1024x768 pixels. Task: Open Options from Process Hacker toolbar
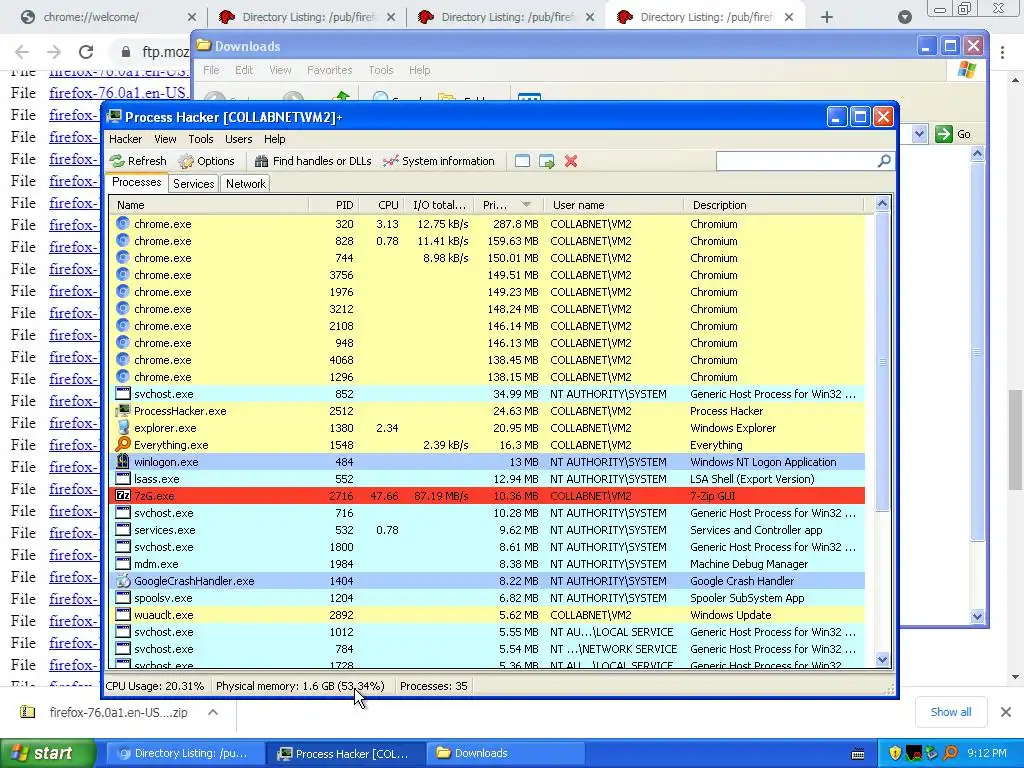click(x=206, y=161)
